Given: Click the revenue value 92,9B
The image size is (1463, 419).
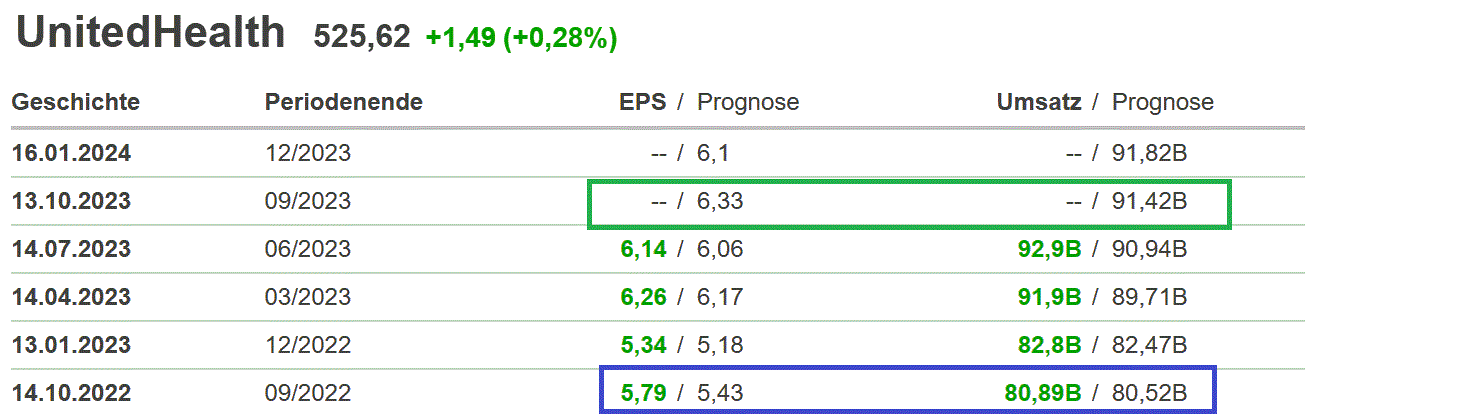Looking at the screenshot, I should (1045, 249).
